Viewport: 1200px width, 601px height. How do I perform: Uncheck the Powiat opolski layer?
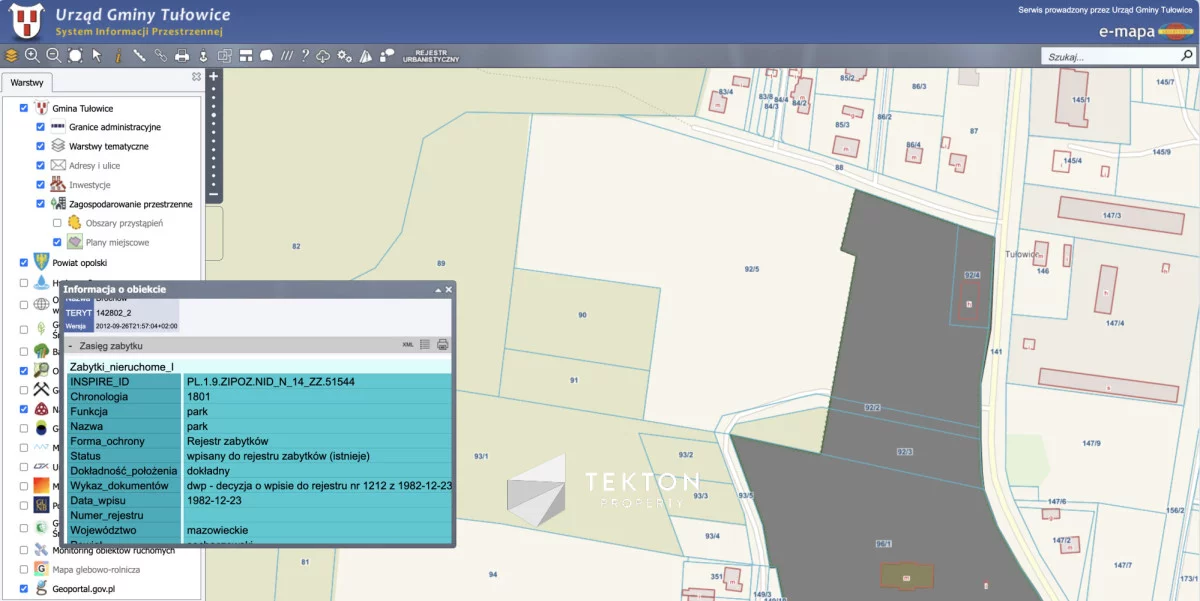[24, 262]
